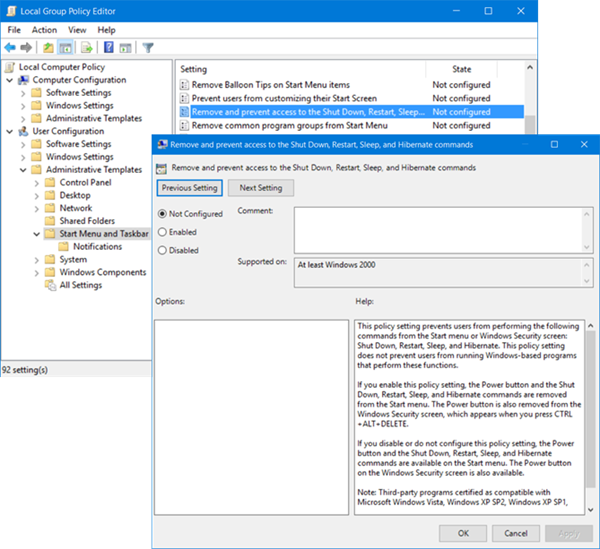The image size is (600, 549).
Task: Click the Local Group Policy Editor title icon
Action: pos(11,11)
